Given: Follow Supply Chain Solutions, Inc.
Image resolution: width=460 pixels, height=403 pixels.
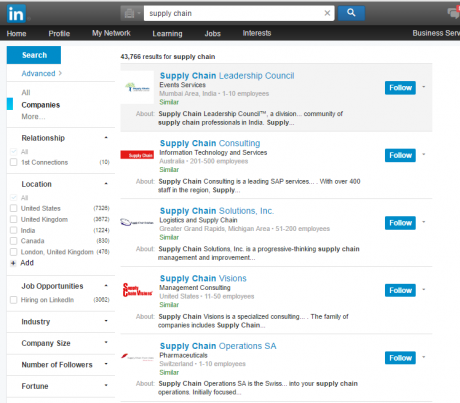Looking at the screenshot, I should (x=400, y=223).
